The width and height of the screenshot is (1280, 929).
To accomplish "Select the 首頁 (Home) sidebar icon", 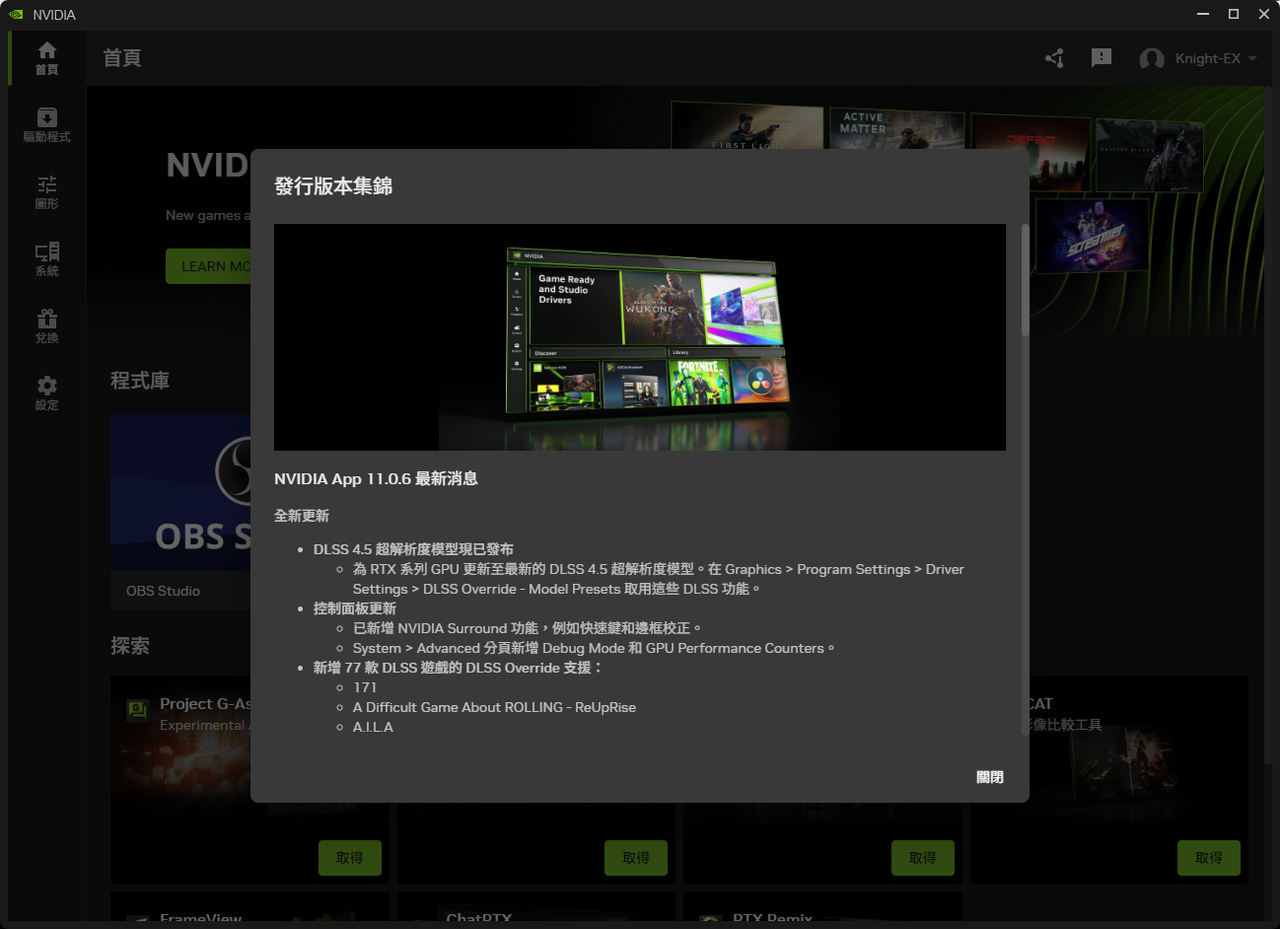I will 46,57.
